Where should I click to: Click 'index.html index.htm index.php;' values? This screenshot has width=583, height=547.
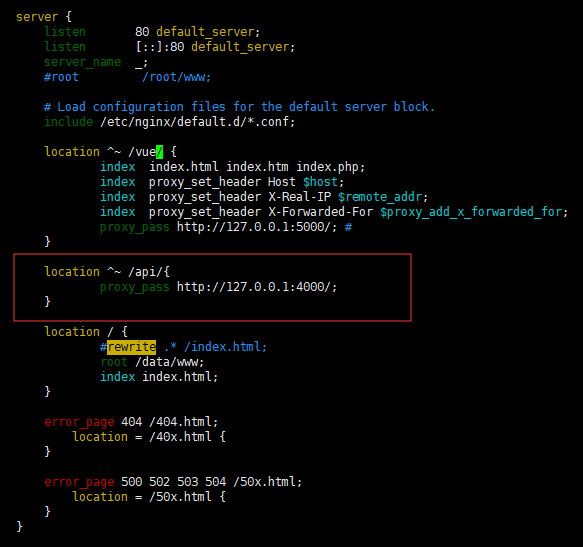tap(257, 167)
